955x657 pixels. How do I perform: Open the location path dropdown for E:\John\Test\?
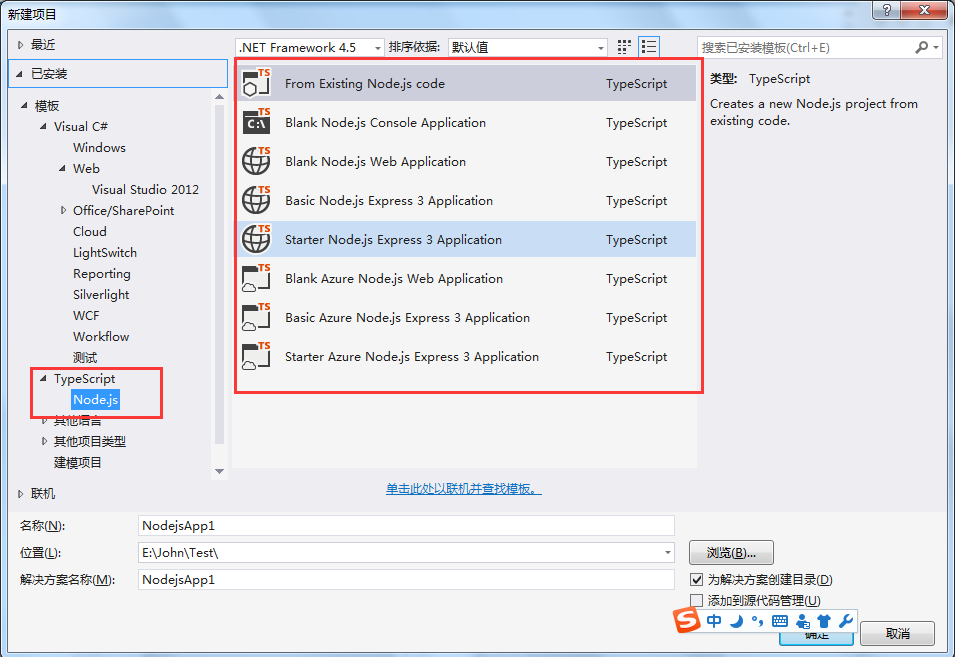[x=668, y=552]
